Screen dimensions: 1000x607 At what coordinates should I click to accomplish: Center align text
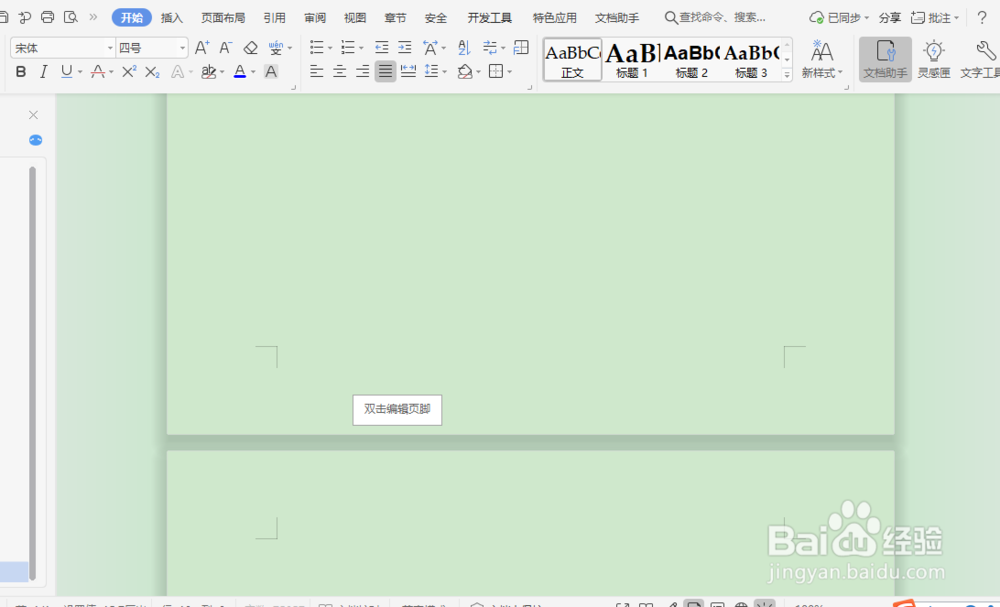[x=340, y=71]
